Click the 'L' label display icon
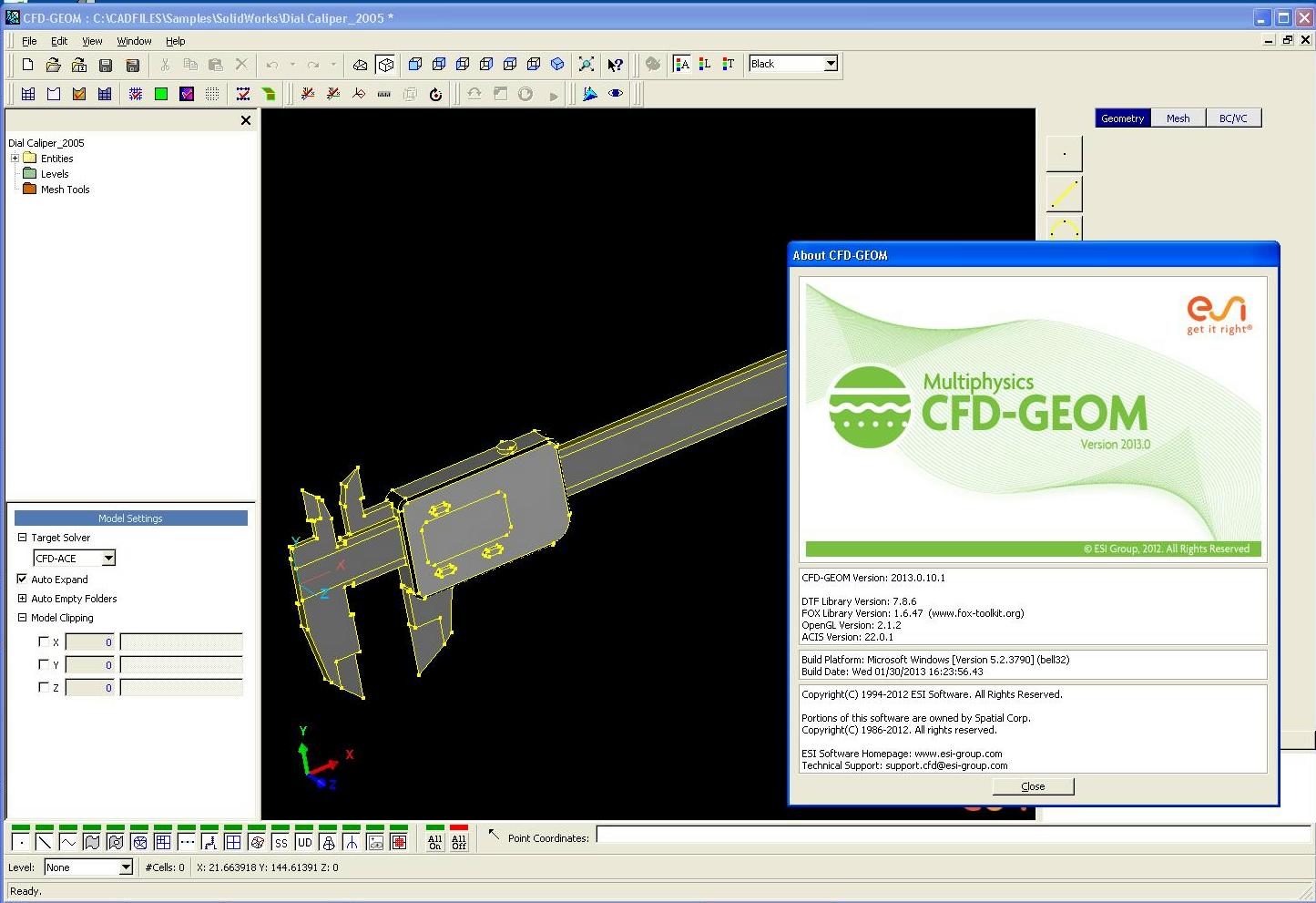This screenshot has width=1316, height=903. 705,64
